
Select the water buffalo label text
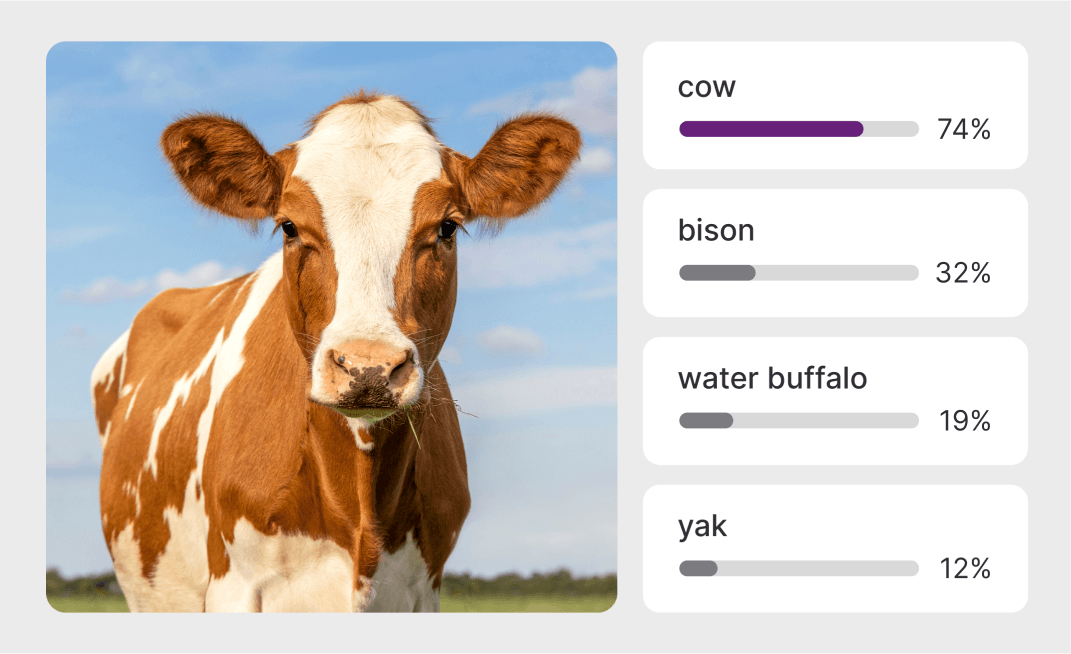772,379
